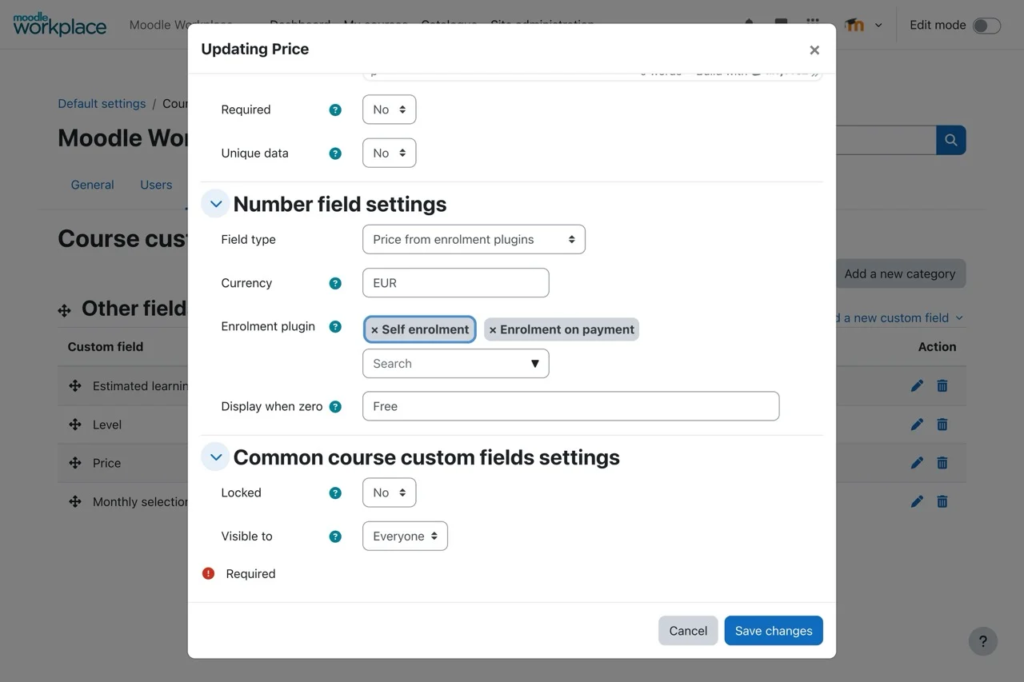Remove the Enrolment on payment tag
The width and height of the screenshot is (1024, 682).
point(493,330)
